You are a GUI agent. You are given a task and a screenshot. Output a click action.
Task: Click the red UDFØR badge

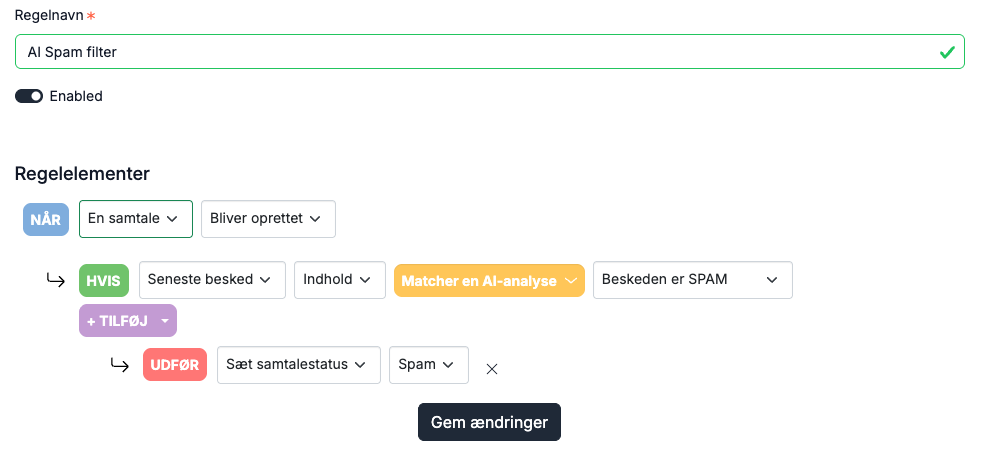pyautogui.click(x=175, y=365)
